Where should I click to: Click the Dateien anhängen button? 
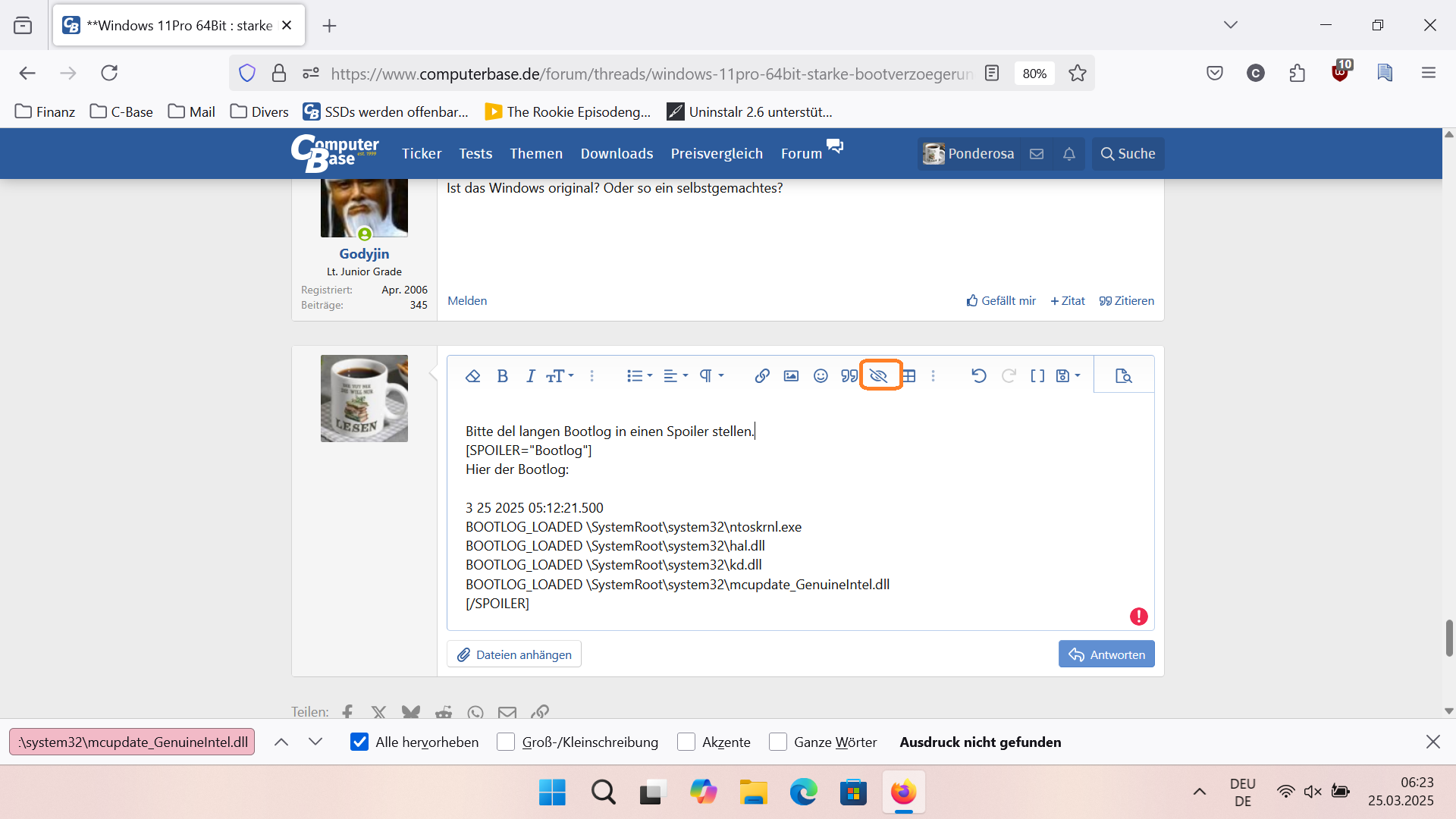514,654
